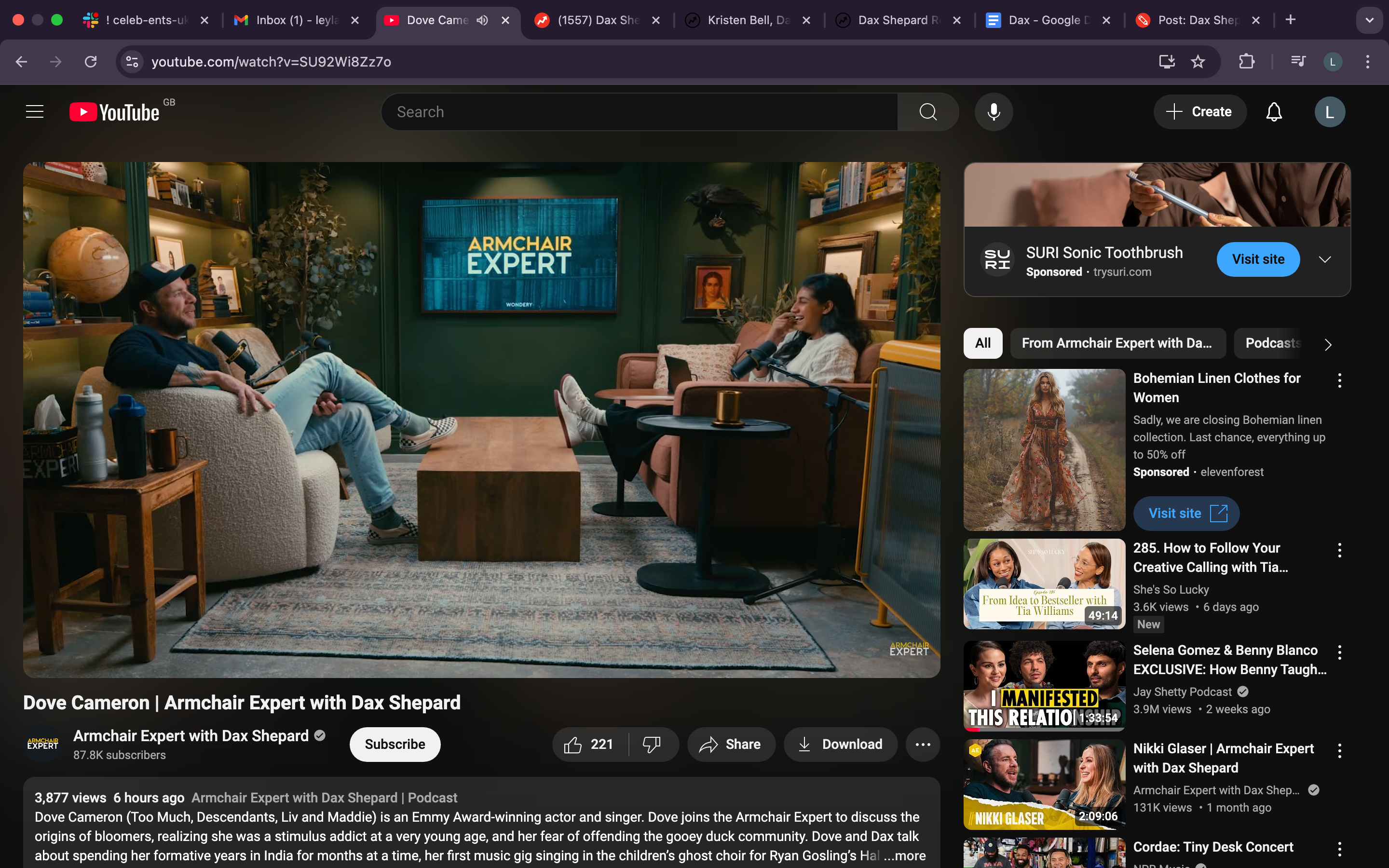1389x868 pixels.
Task: Download this video
Action: tap(840, 745)
